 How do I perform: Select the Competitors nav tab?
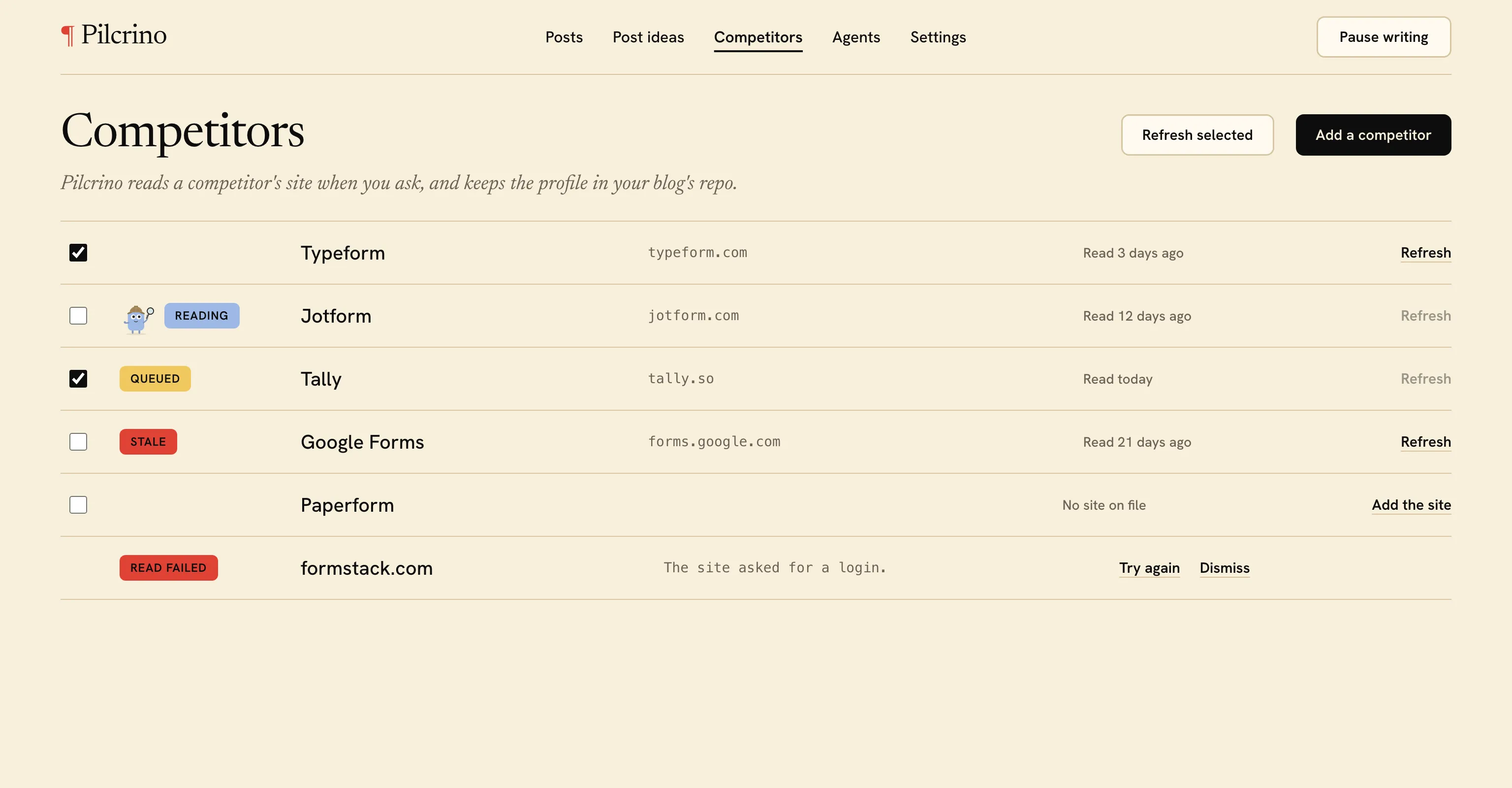click(758, 37)
